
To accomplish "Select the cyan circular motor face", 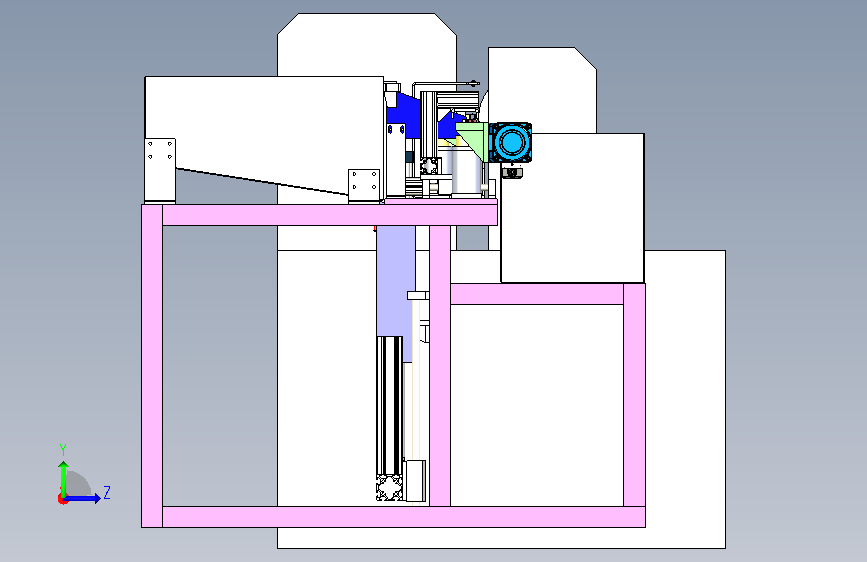I will click(x=510, y=142).
